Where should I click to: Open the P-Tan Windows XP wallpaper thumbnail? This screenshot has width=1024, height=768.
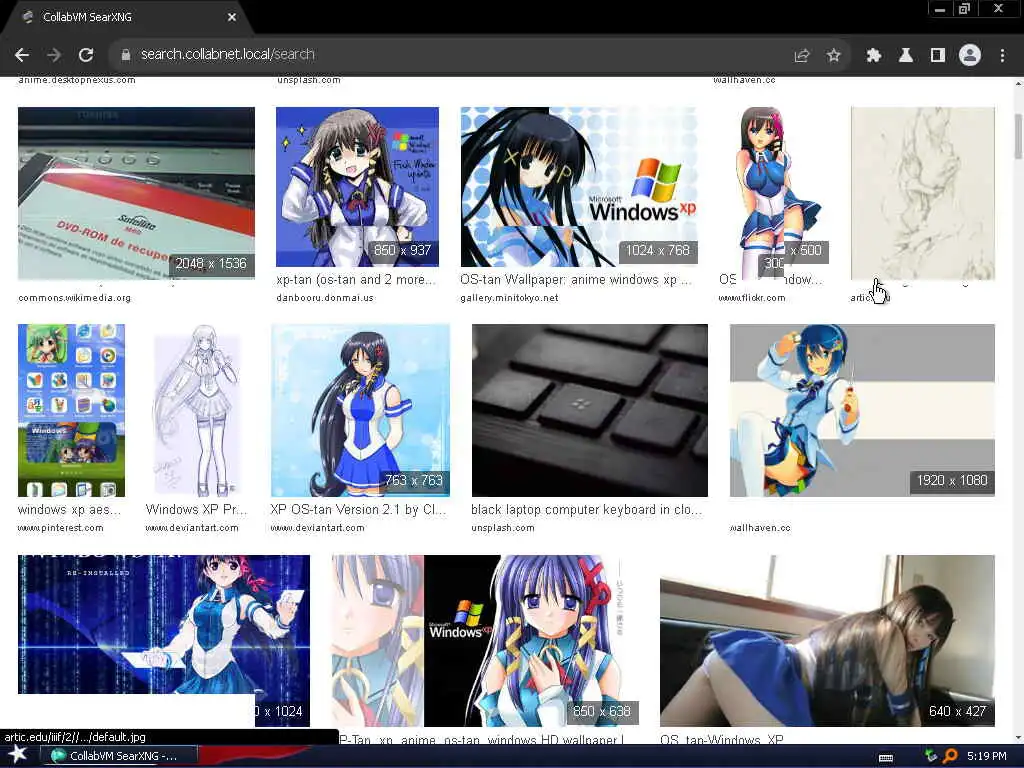pyautogui.click(x=485, y=641)
